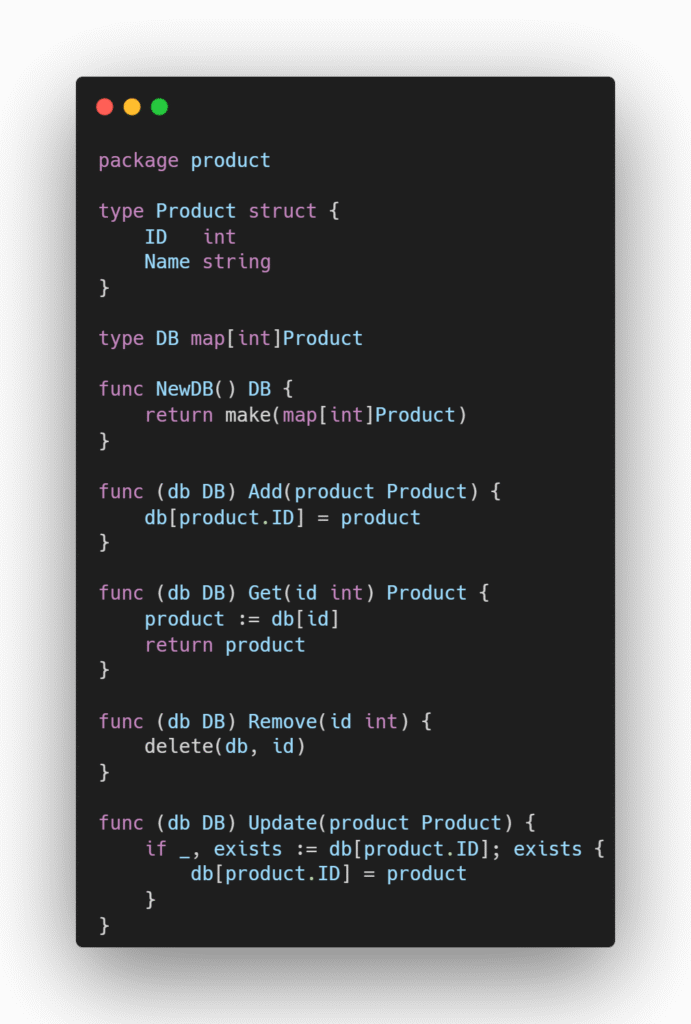Click the red close window dot
The height and width of the screenshot is (1024, 691).
105,107
